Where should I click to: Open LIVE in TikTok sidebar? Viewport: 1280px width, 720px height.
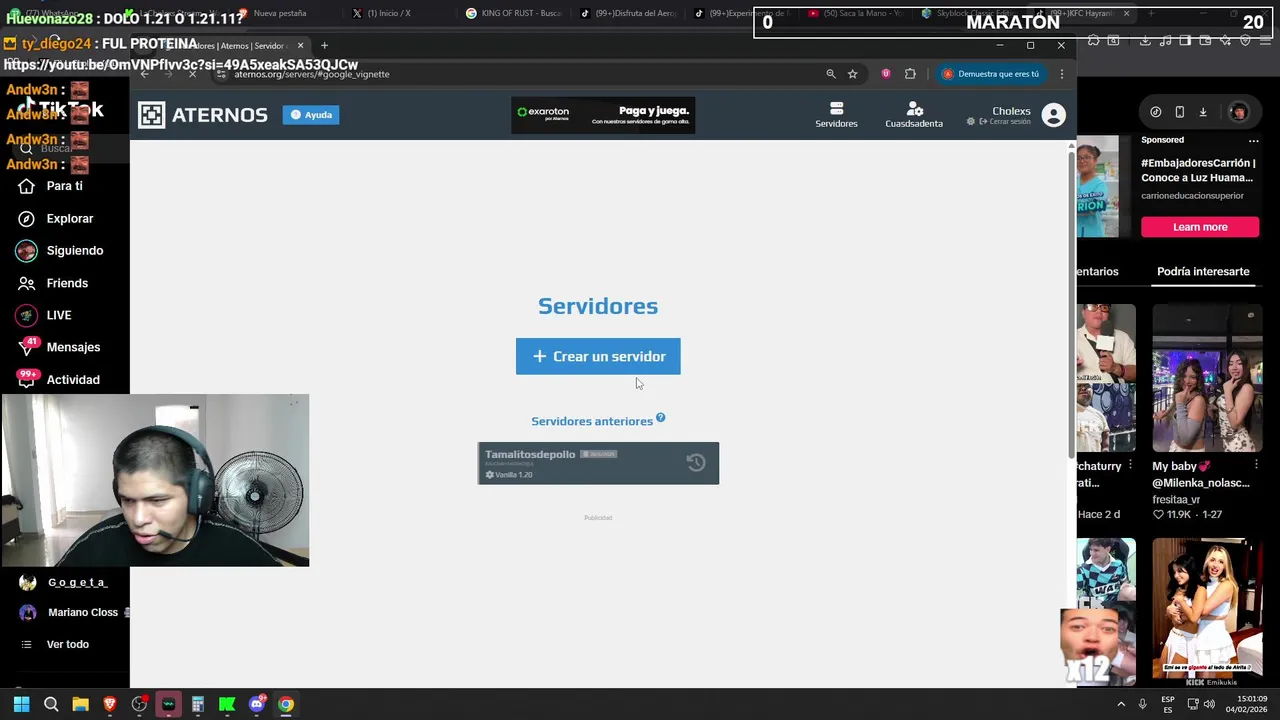[x=58, y=315]
